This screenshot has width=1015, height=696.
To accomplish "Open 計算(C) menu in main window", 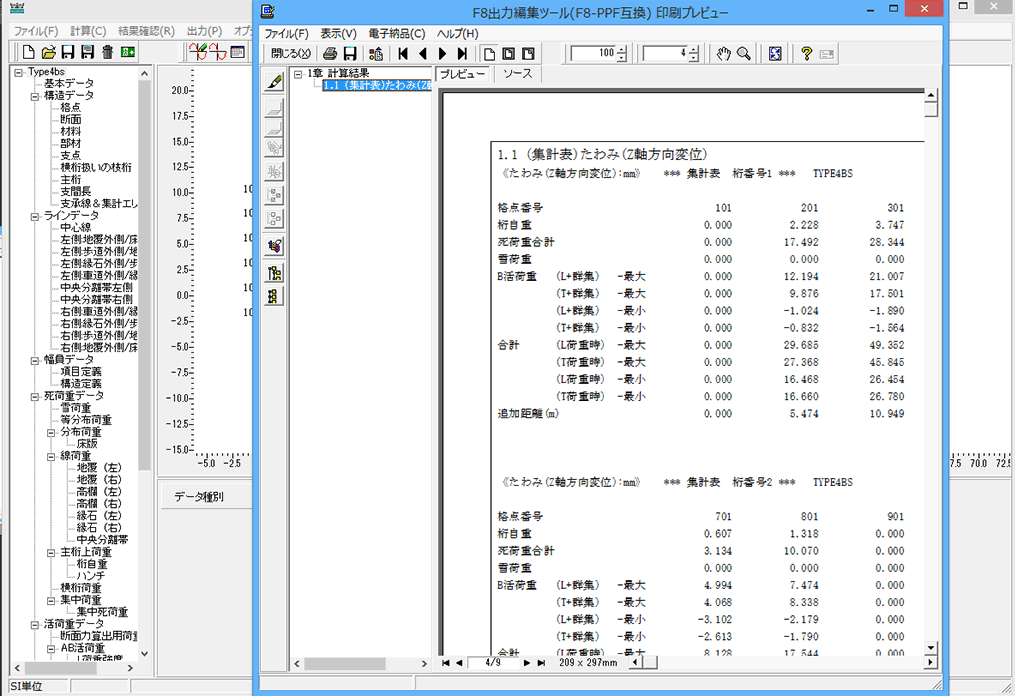I will [88, 31].
